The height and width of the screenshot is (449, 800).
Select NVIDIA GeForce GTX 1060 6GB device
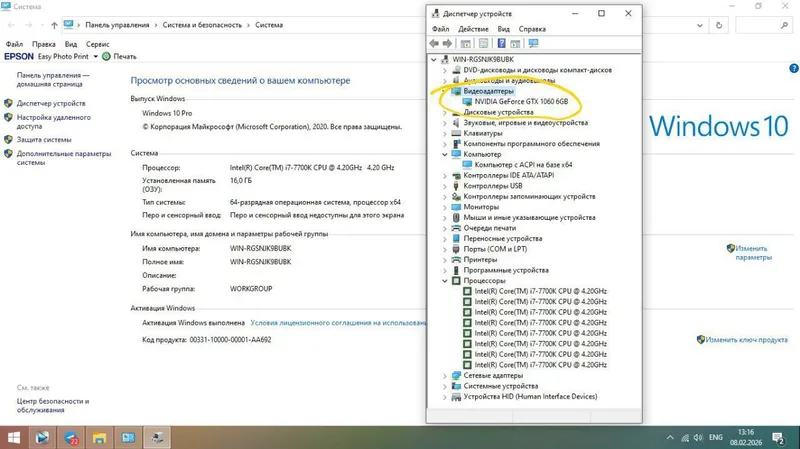coord(521,102)
